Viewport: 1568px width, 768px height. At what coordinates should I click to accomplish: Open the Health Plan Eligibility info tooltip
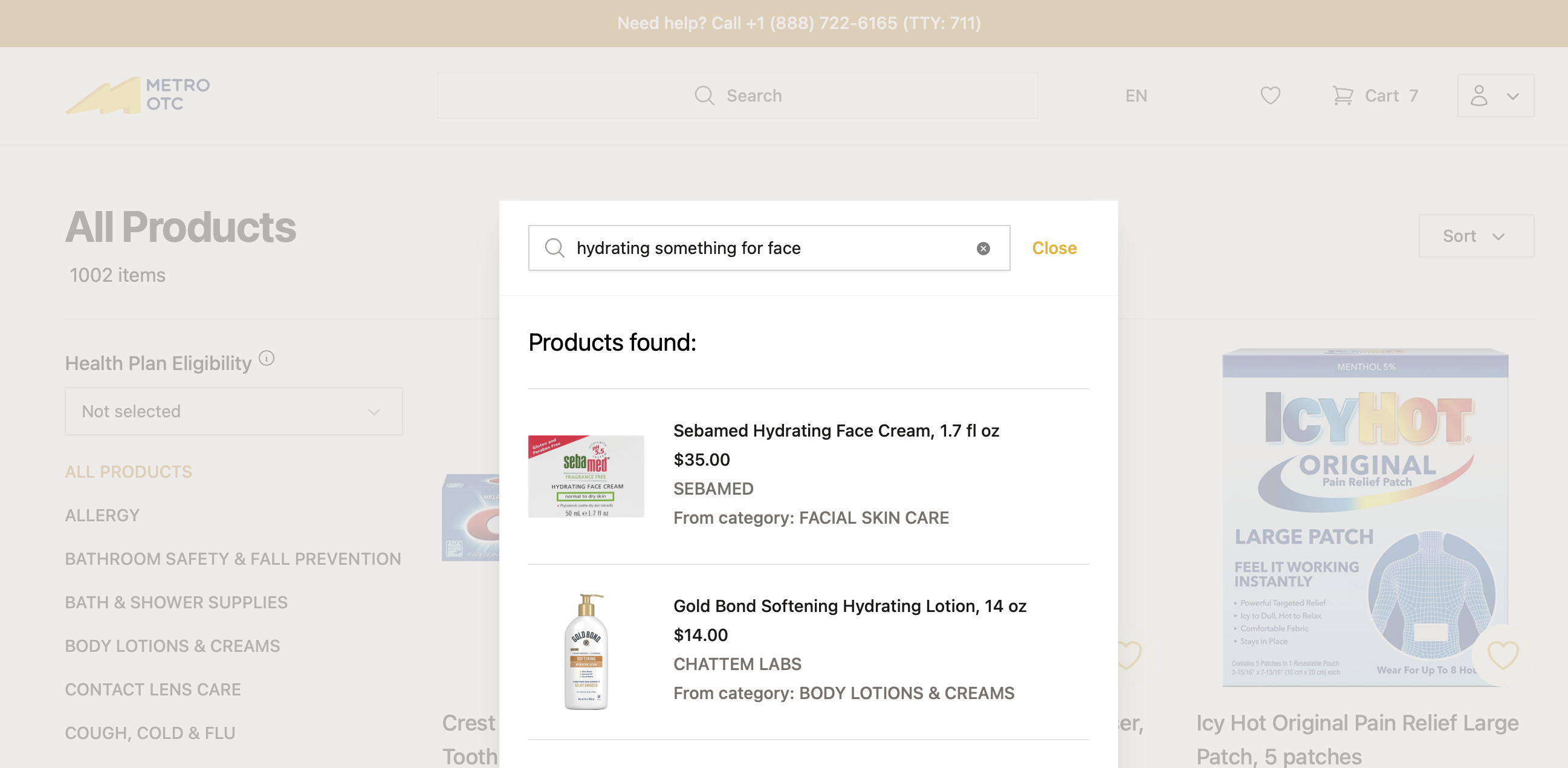[x=267, y=358]
